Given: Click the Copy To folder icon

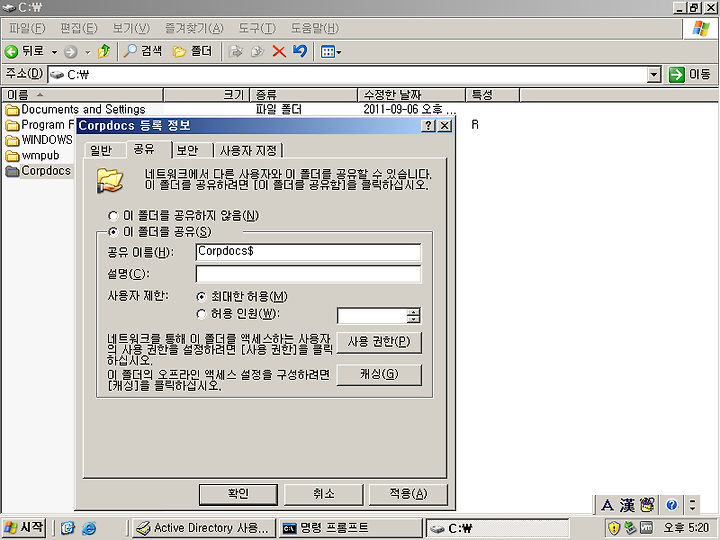Looking at the screenshot, I should click(257, 51).
